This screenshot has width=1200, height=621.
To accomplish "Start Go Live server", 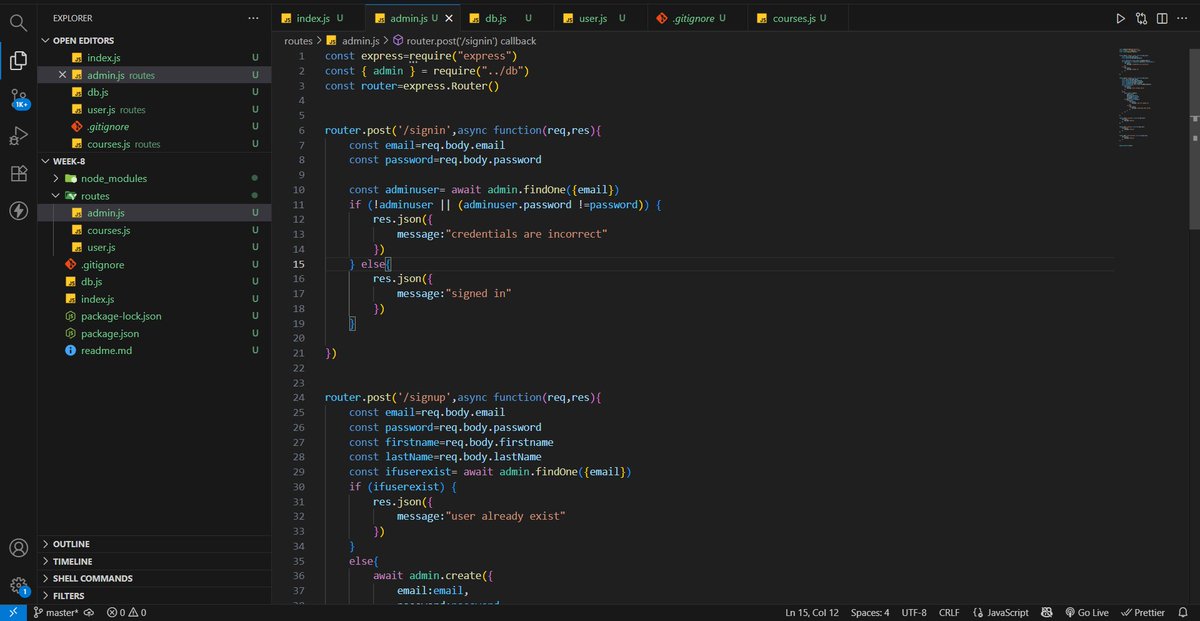I will [x=1087, y=612].
